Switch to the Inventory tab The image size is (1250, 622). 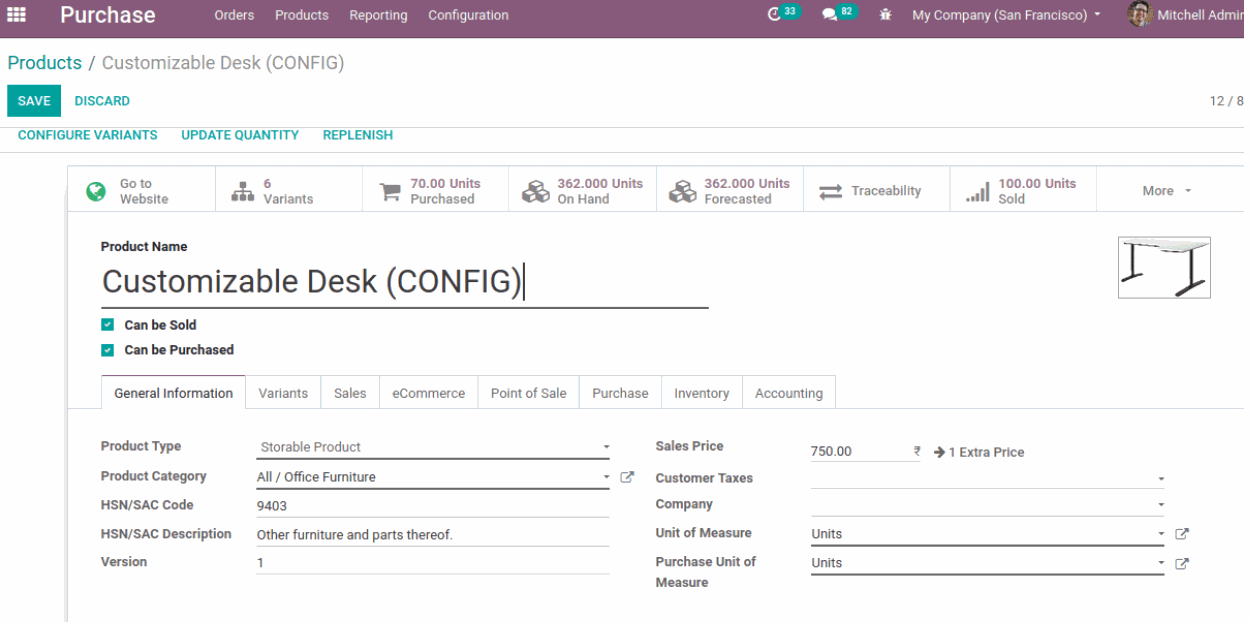pyautogui.click(x=701, y=393)
